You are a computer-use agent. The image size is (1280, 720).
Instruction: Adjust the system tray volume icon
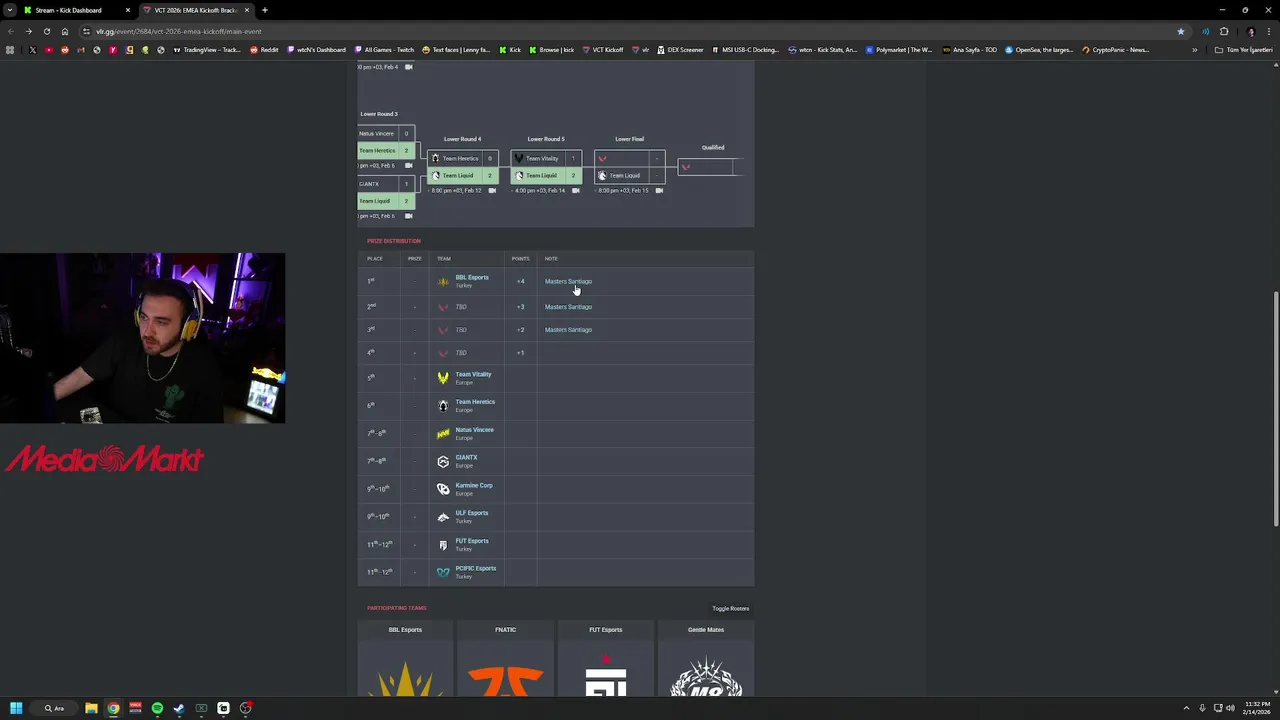pos(1230,708)
